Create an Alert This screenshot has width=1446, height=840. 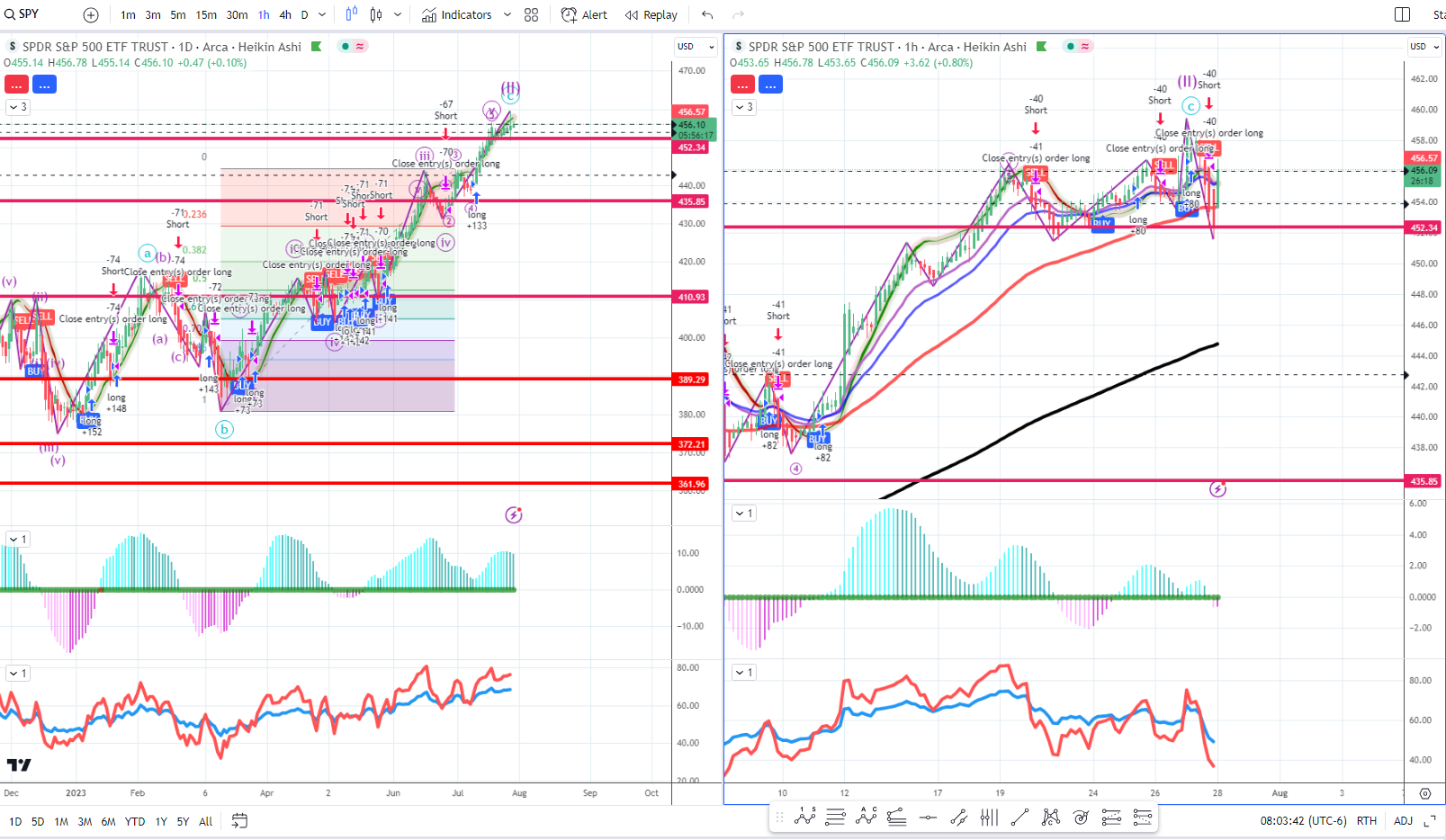[584, 14]
